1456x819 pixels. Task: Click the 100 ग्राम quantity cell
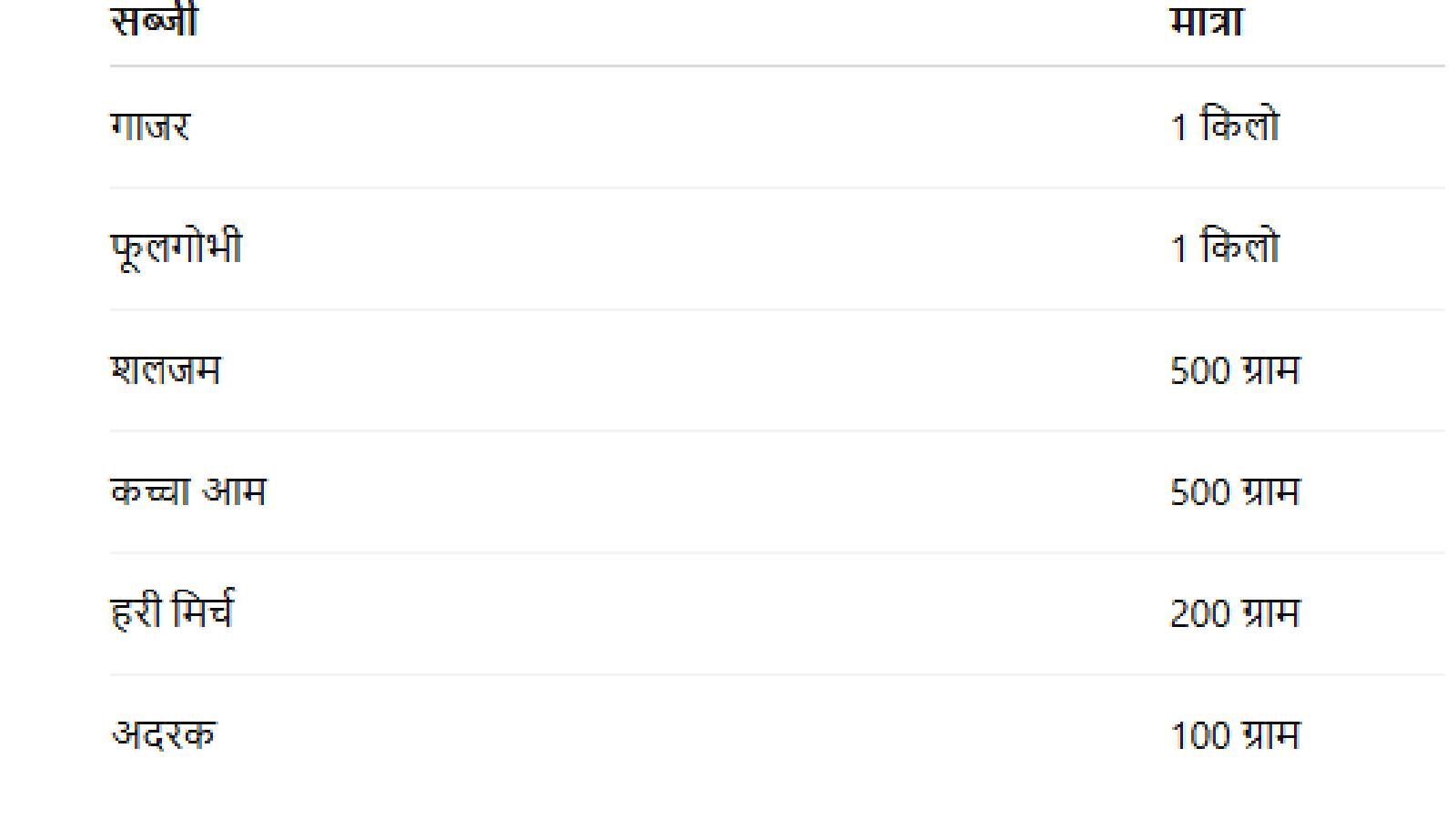(x=1235, y=735)
